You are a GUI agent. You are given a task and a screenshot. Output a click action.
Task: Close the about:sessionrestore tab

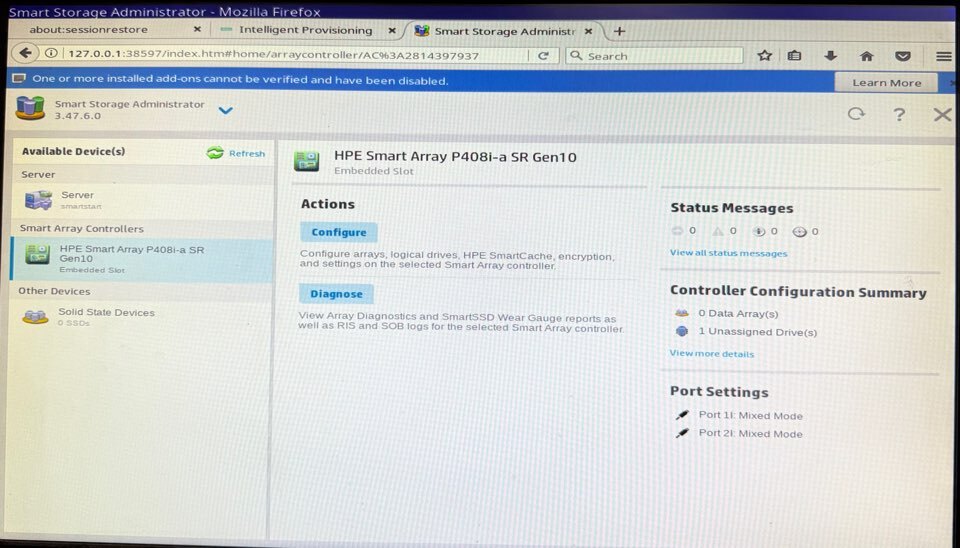point(197,29)
